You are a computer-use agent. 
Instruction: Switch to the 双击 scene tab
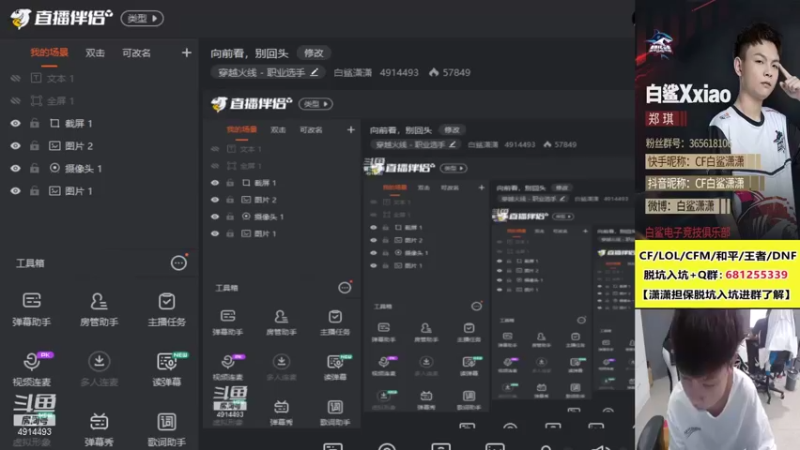(x=95, y=53)
